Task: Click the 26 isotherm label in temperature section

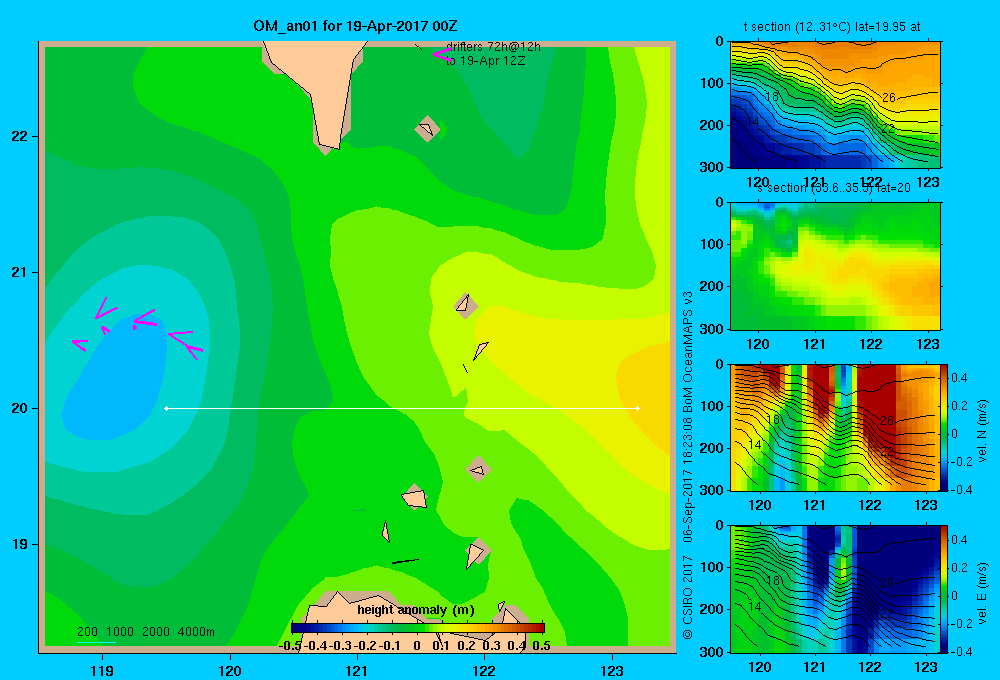Action: [888, 98]
